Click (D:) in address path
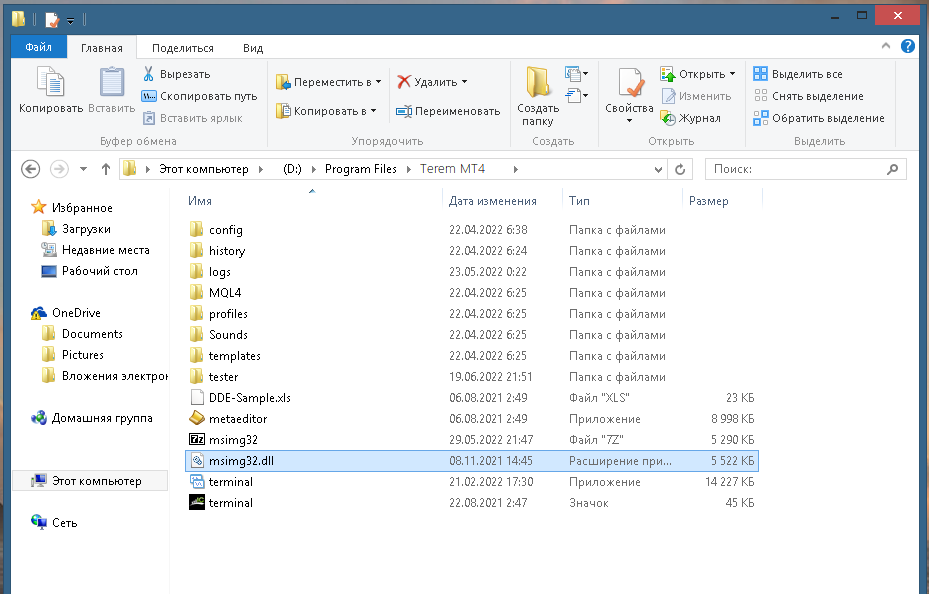This screenshot has height=594, width=929. (292, 169)
